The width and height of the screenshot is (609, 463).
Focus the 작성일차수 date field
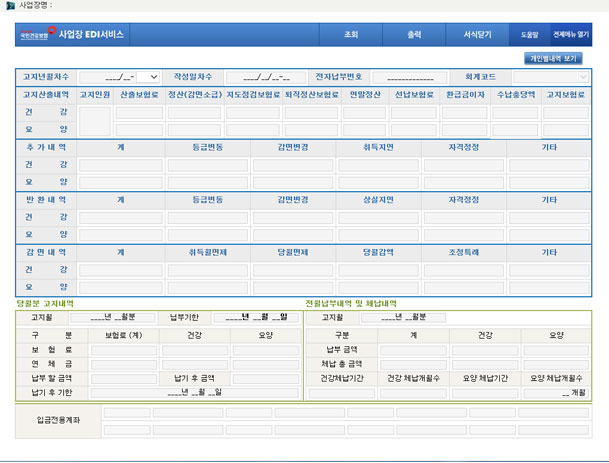pos(266,77)
